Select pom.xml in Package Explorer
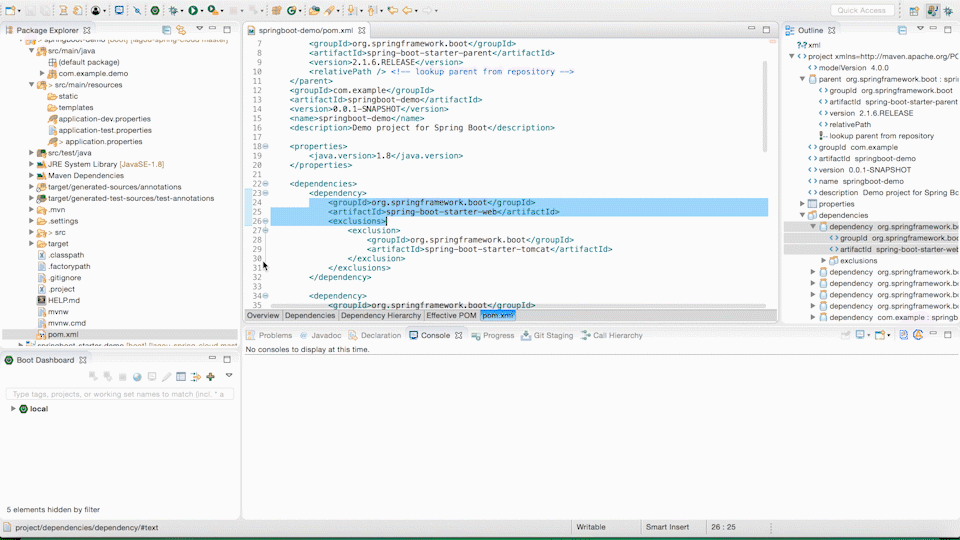The image size is (960, 540). tap(63, 334)
